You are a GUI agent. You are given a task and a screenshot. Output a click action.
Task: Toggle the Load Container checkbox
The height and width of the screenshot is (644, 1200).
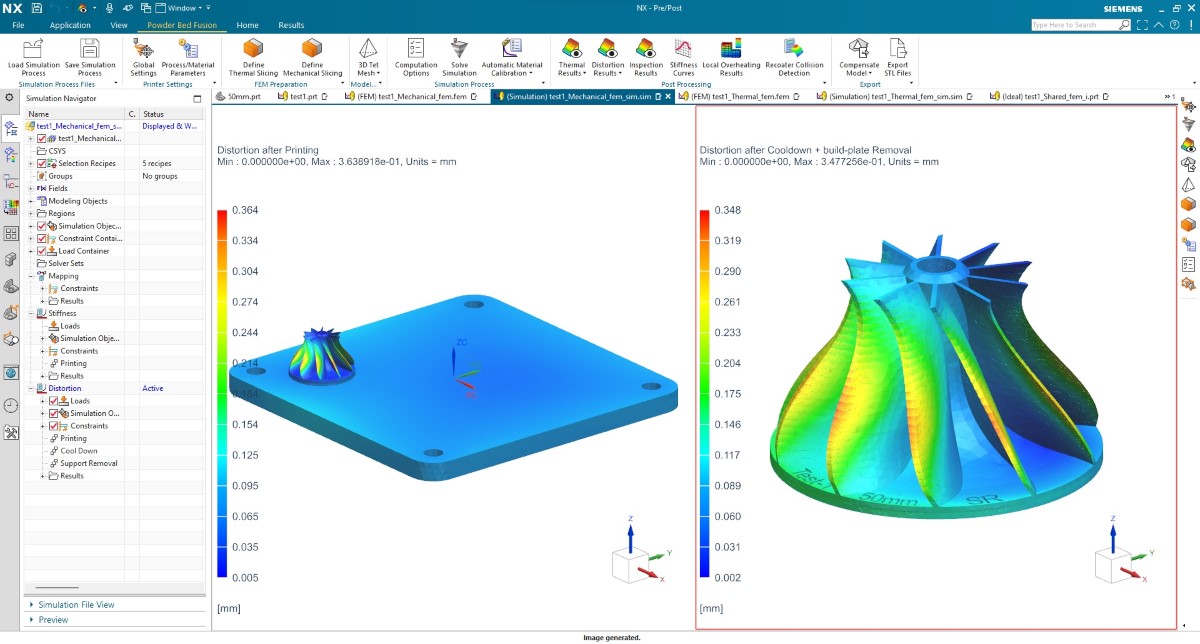tap(42, 251)
